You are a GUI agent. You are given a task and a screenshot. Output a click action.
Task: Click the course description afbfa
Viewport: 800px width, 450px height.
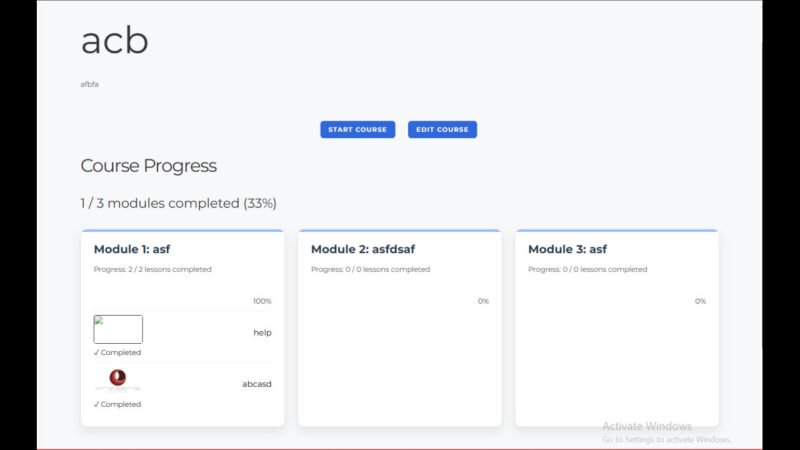point(89,84)
